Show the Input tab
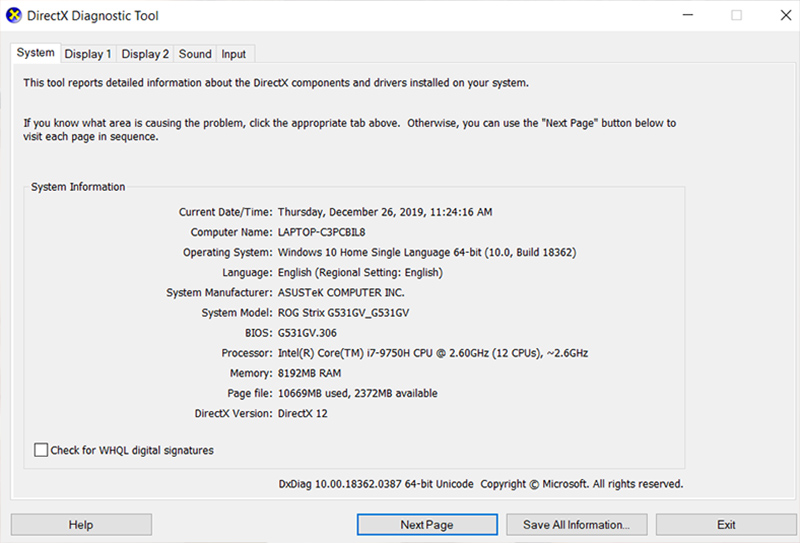This screenshot has height=543, width=800. (234, 54)
